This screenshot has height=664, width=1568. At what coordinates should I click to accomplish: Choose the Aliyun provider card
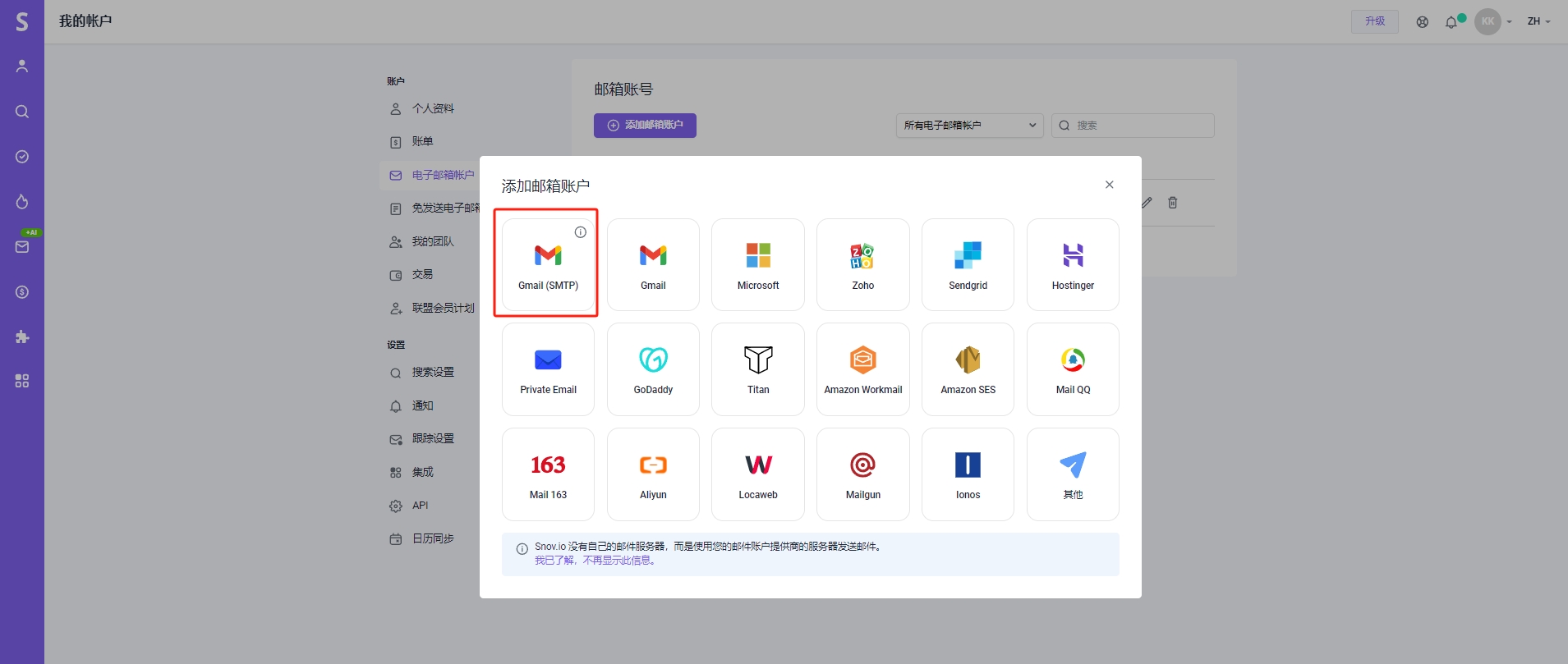[653, 474]
